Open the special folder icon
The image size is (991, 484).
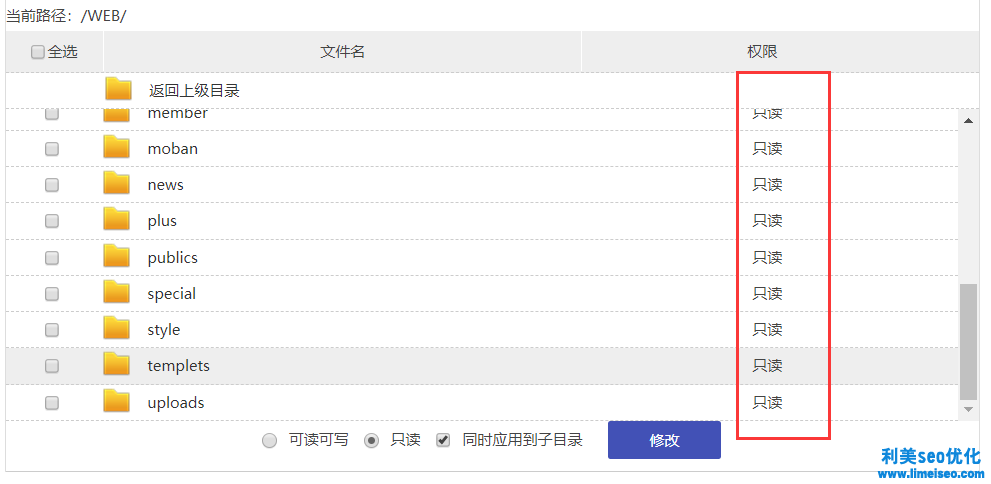(x=117, y=292)
